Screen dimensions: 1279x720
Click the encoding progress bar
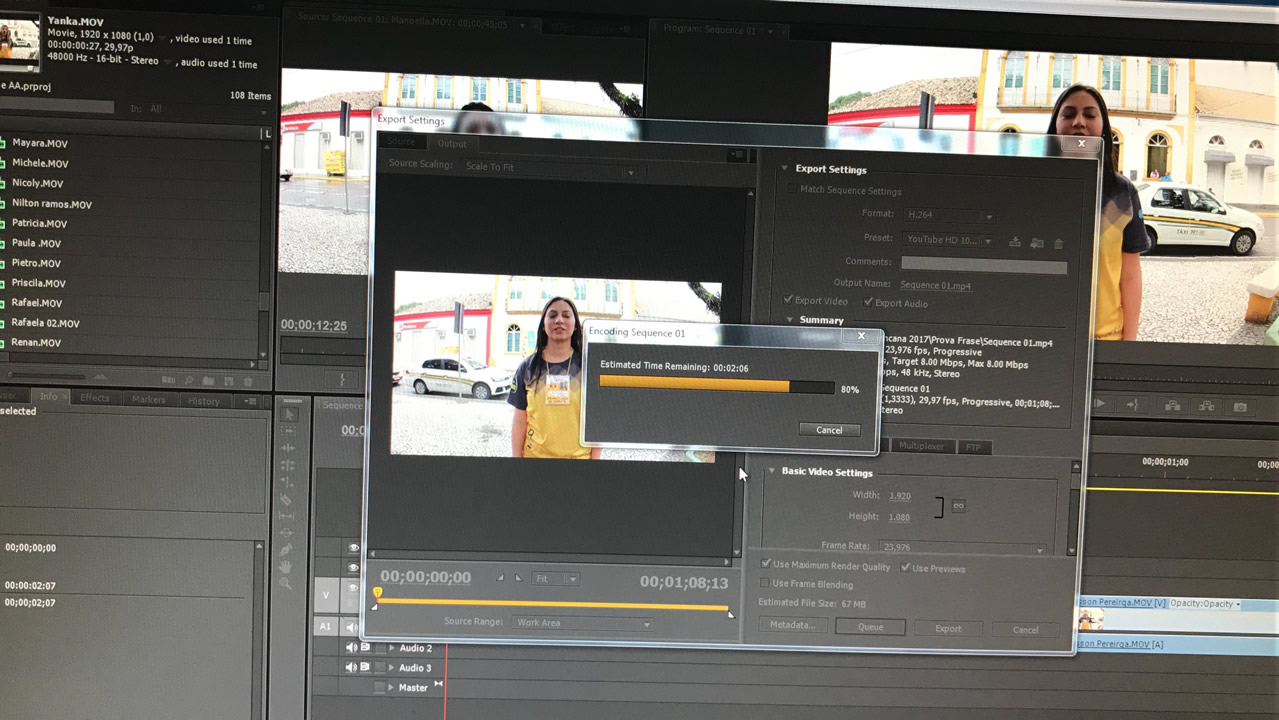click(x=717, y=386)
